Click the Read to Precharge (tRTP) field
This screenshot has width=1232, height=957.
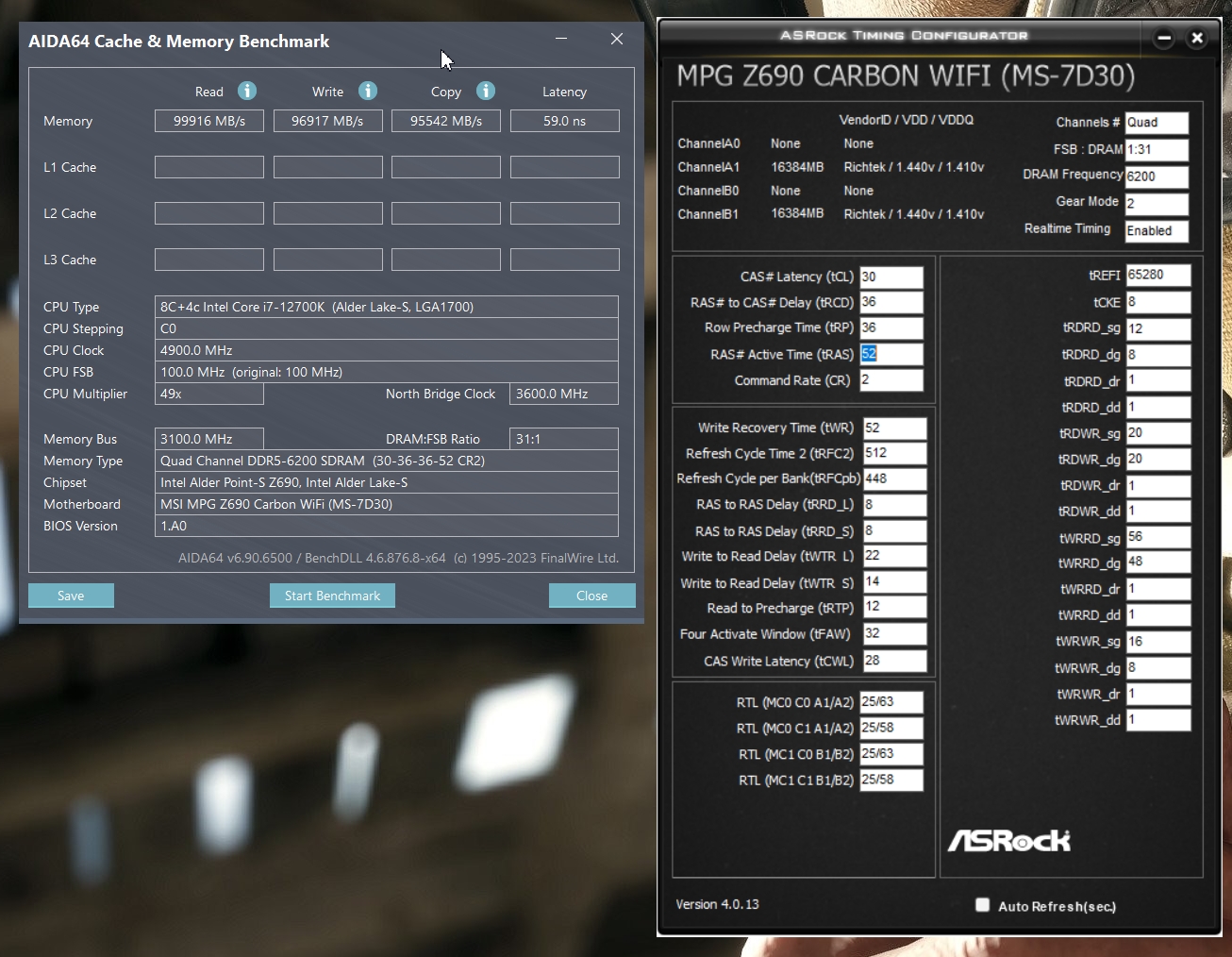894,607
